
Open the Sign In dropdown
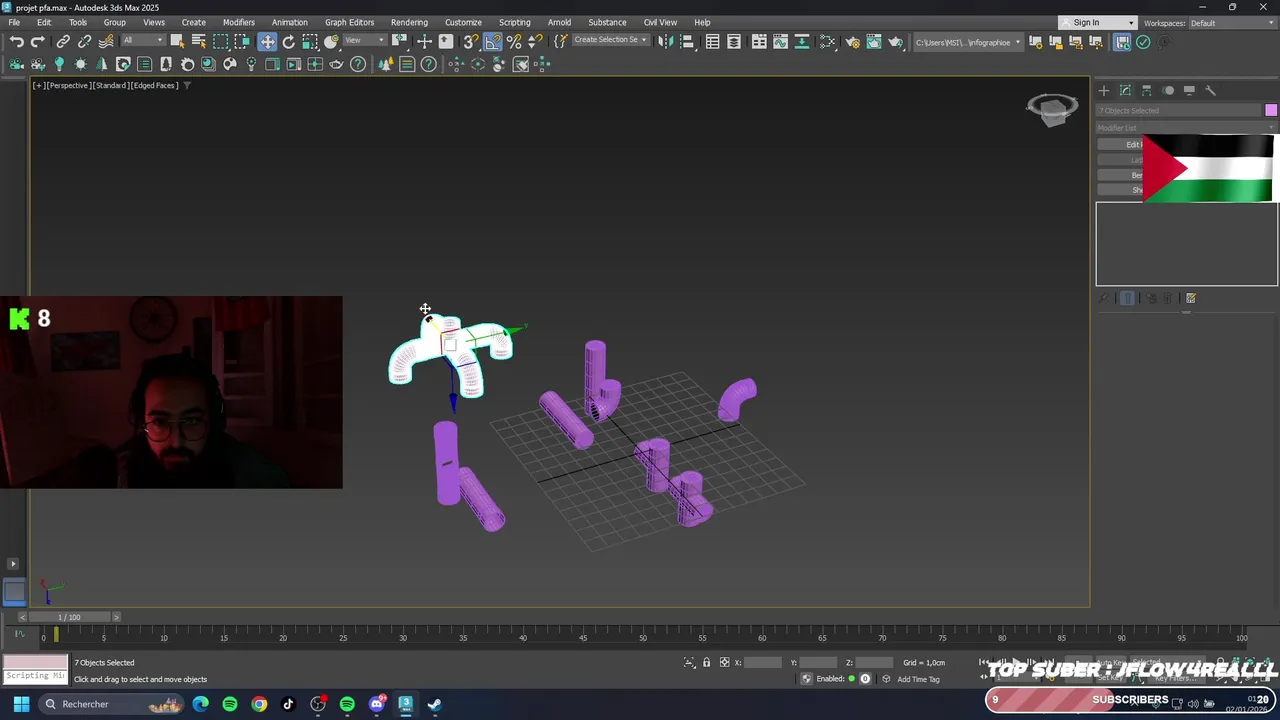(x=1097, y=23)
